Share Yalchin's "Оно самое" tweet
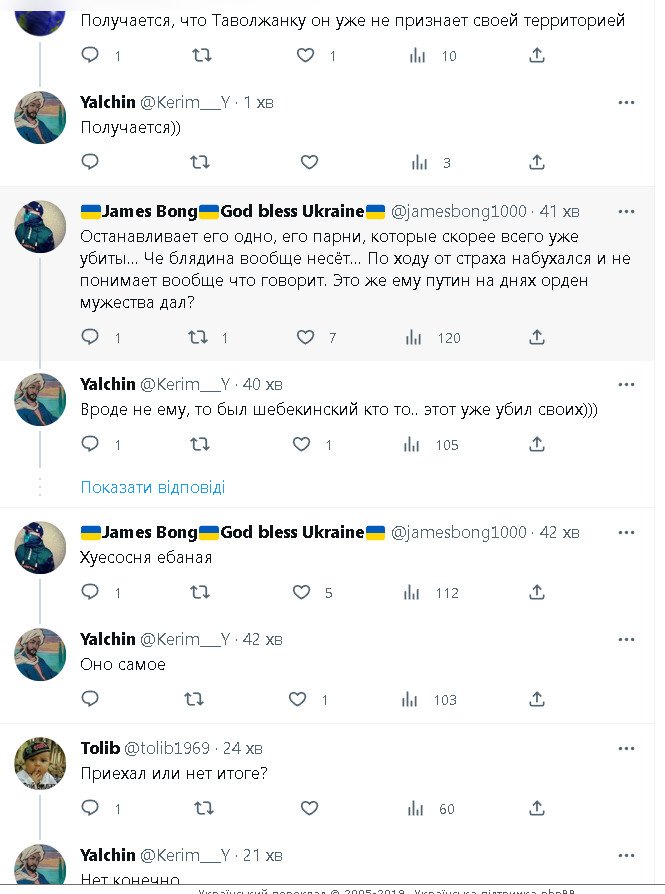Viewport: 665px width, 894px height. (x=537, y=700)
